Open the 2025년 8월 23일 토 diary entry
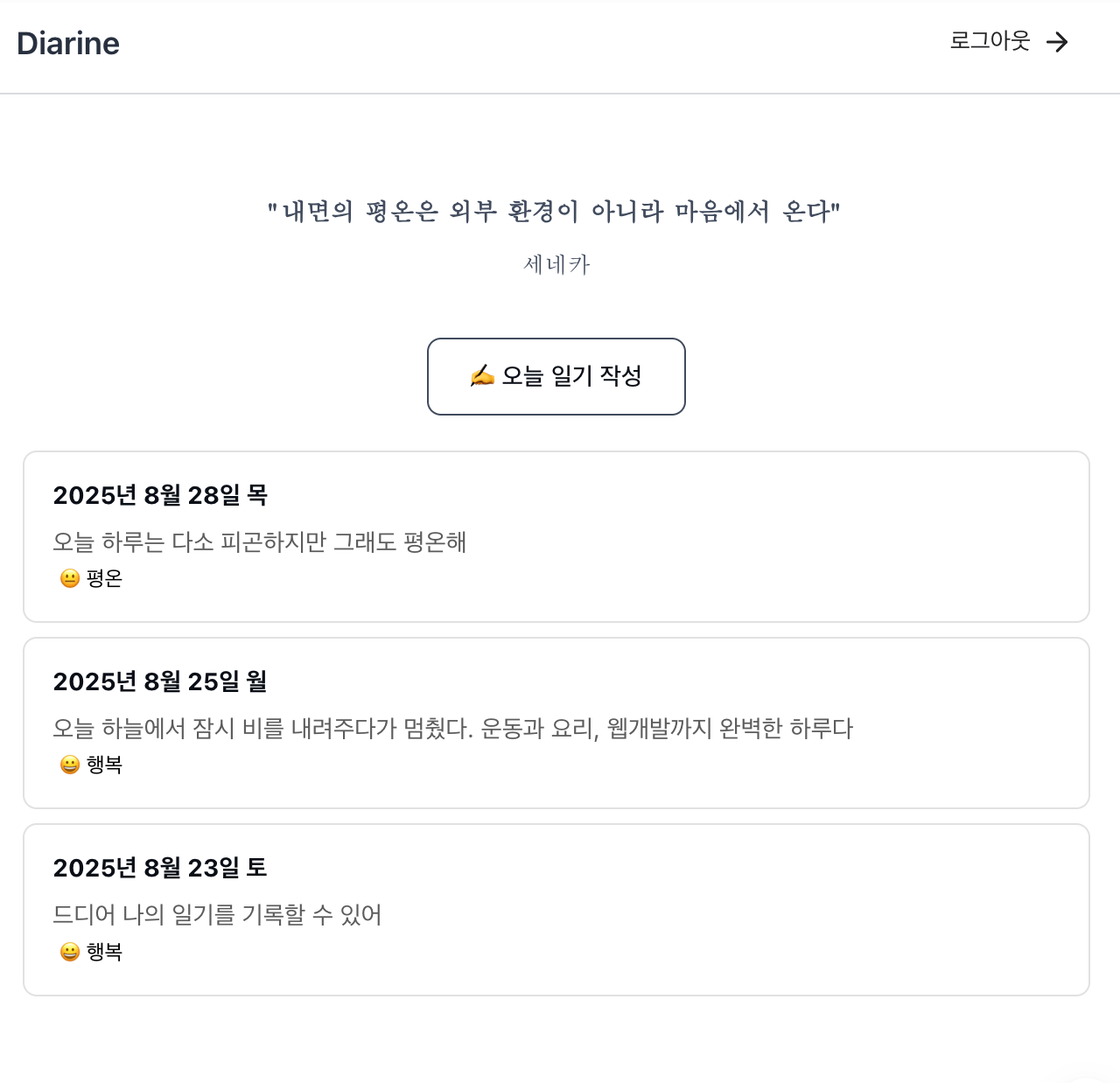Screen dimensions: 1120x1083 click(x=160, y=868)
